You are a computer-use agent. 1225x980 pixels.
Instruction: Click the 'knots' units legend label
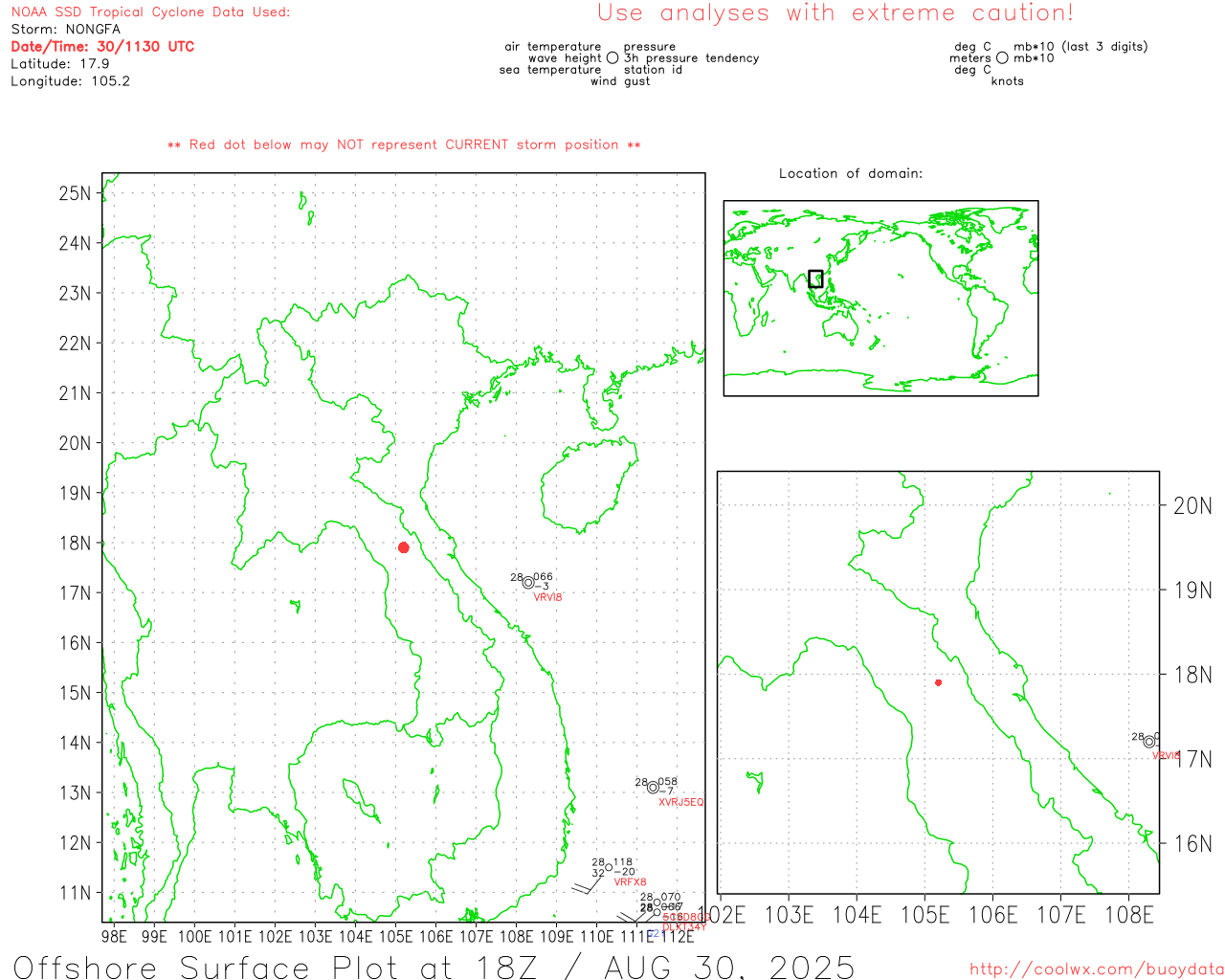(1007, 81)
